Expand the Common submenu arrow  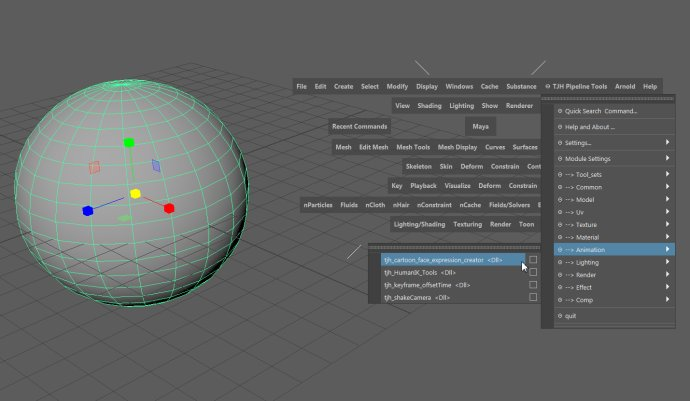tap(668, 187)
